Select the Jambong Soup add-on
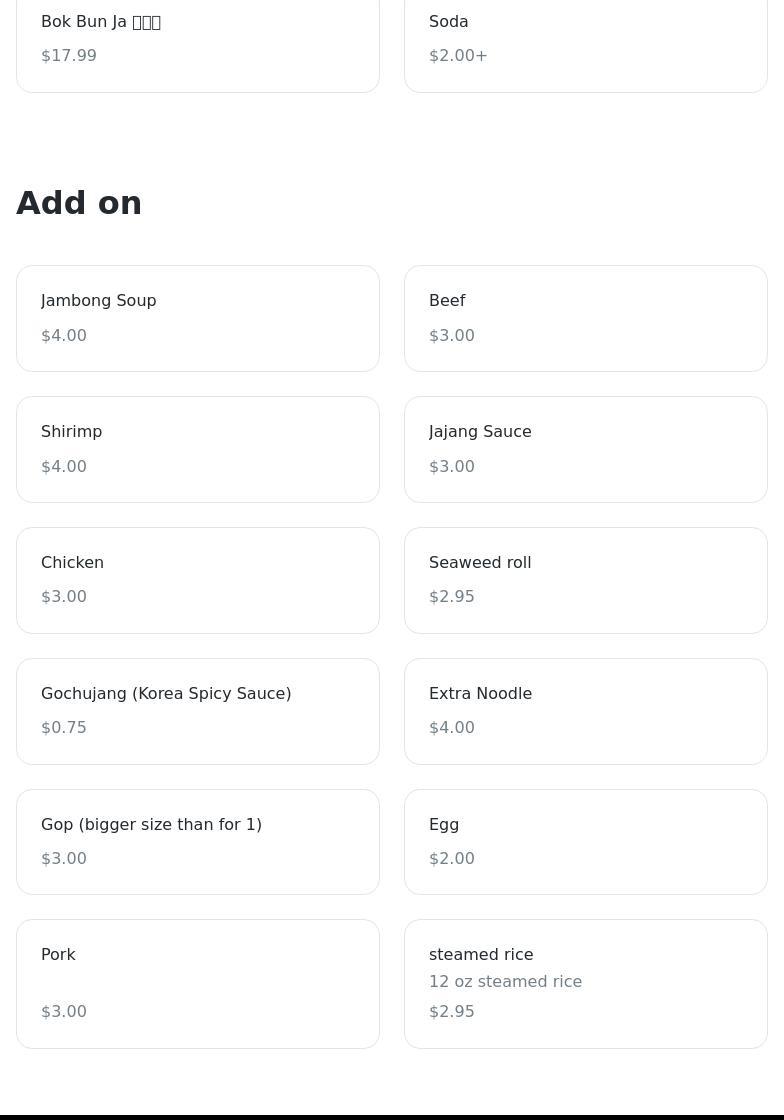Viewport: 784px width, 1120px height. (198, 318)
